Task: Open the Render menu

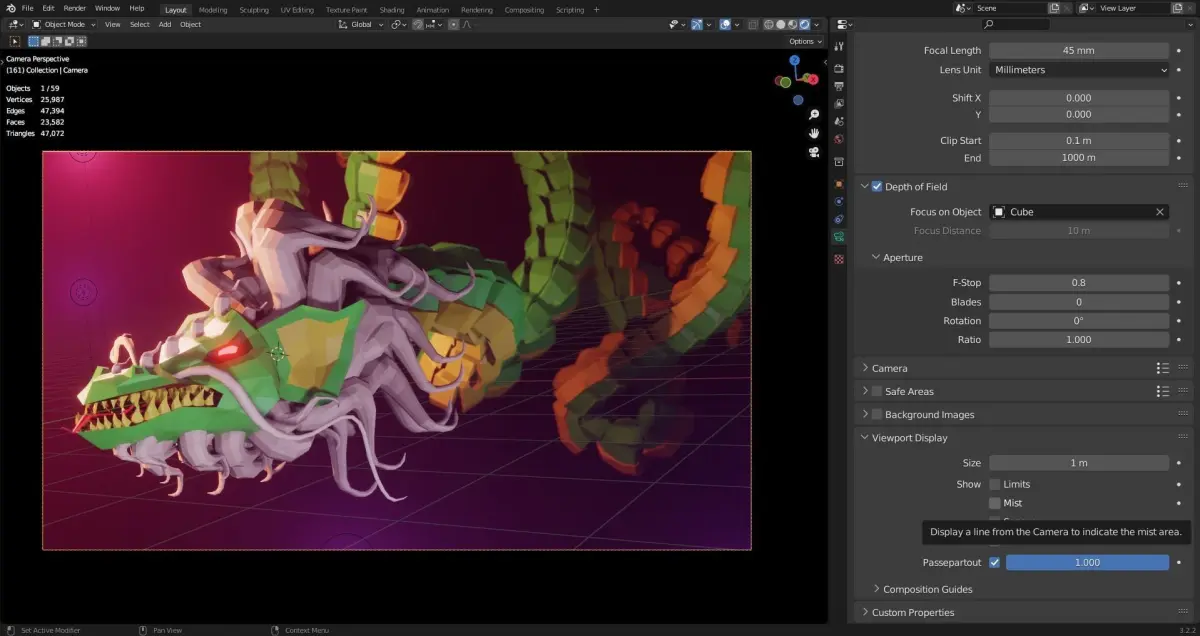Action: click(x=75, y=8)
